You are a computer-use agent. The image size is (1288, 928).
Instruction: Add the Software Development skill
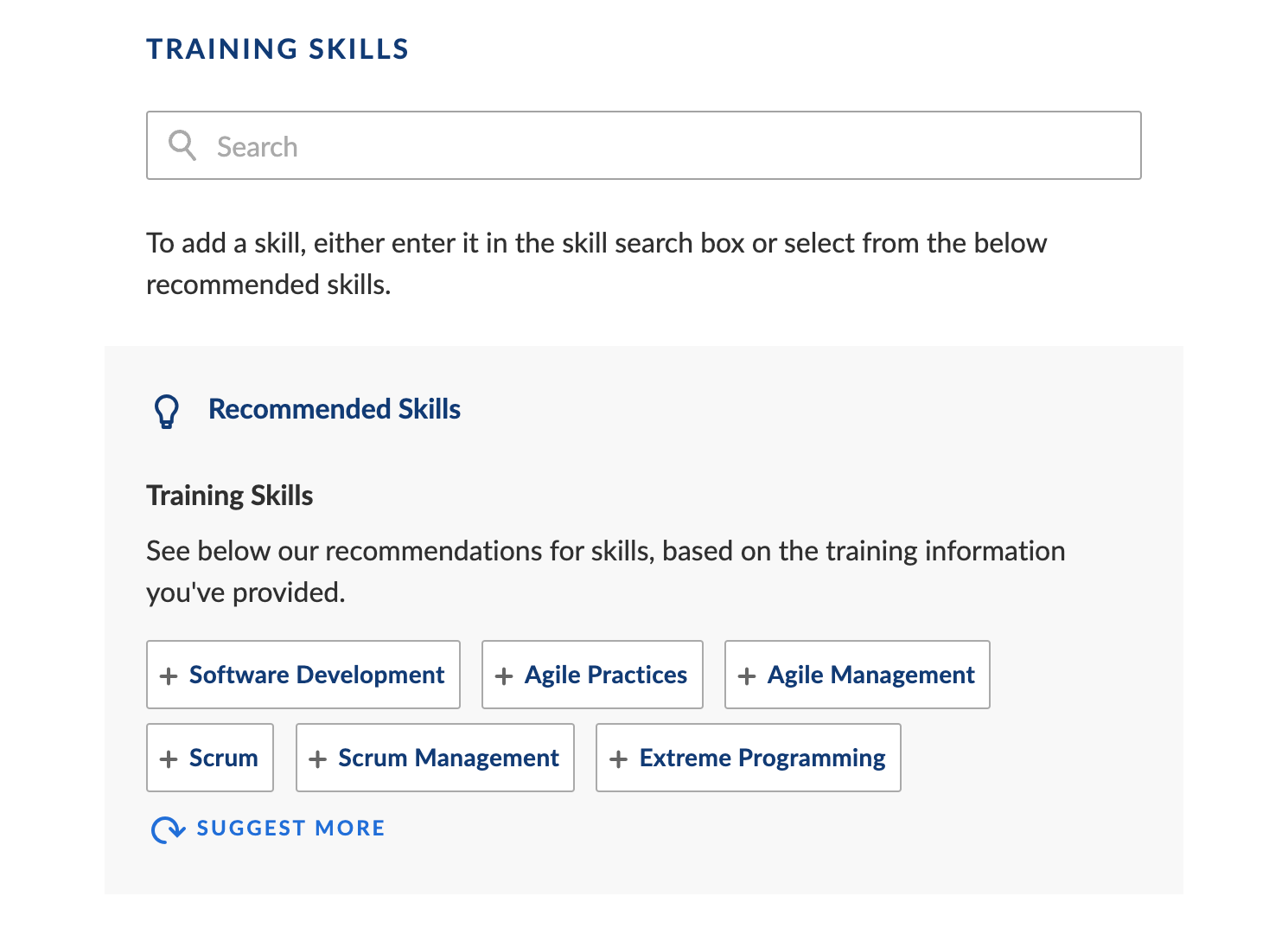303,675
